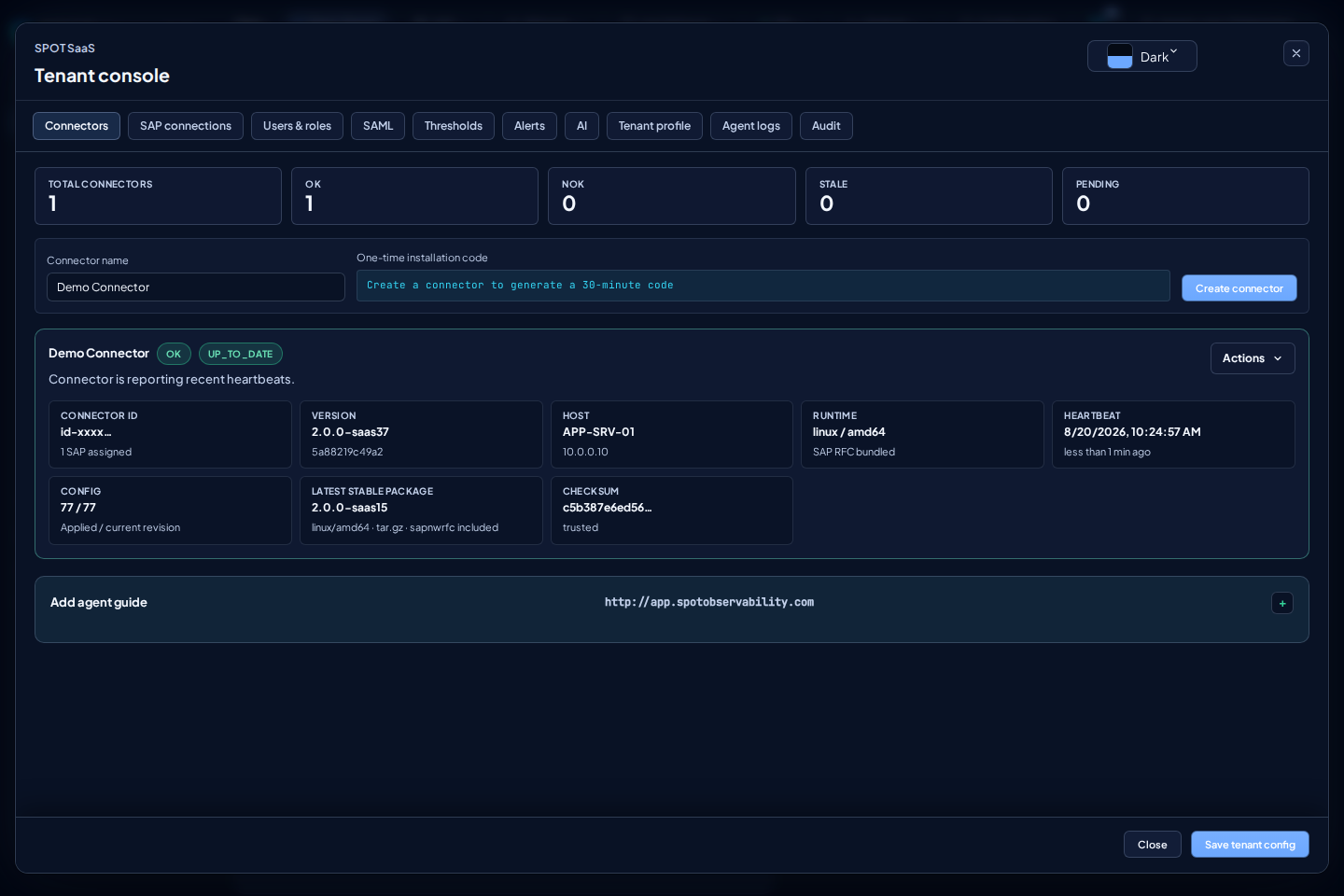Focus the Connector name input field
Image resolution: width=1344 pixels, height=896 pixels.
[196, 287]
